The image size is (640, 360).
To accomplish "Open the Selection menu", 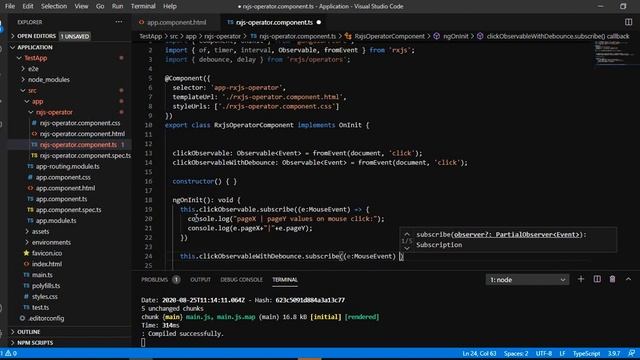I will (x=54, y=6).
